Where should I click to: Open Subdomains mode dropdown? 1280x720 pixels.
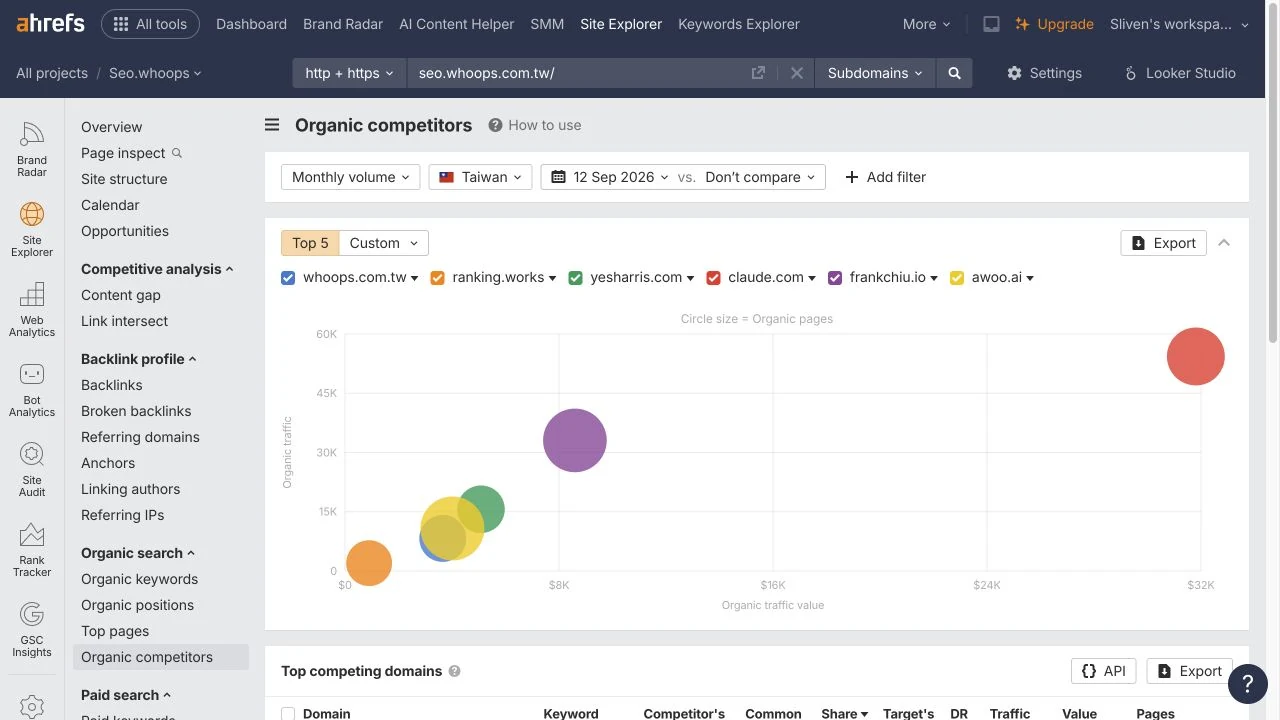875,73
